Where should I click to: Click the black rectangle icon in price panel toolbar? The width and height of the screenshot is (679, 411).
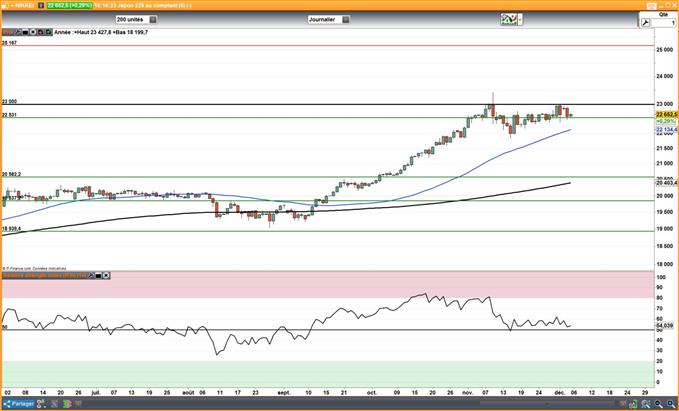pos(25,32)
